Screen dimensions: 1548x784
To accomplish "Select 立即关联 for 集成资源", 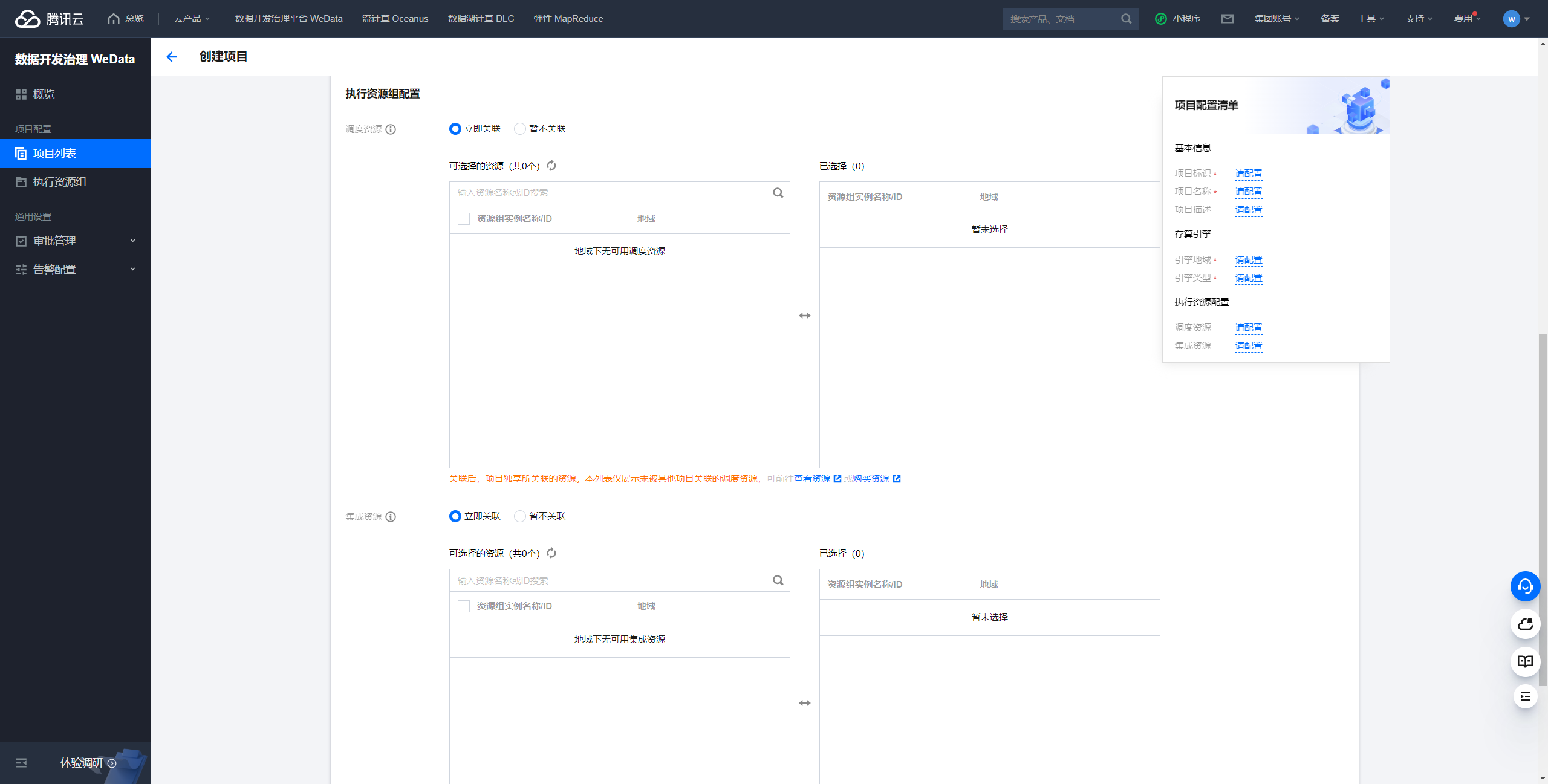I will point(455,516).
